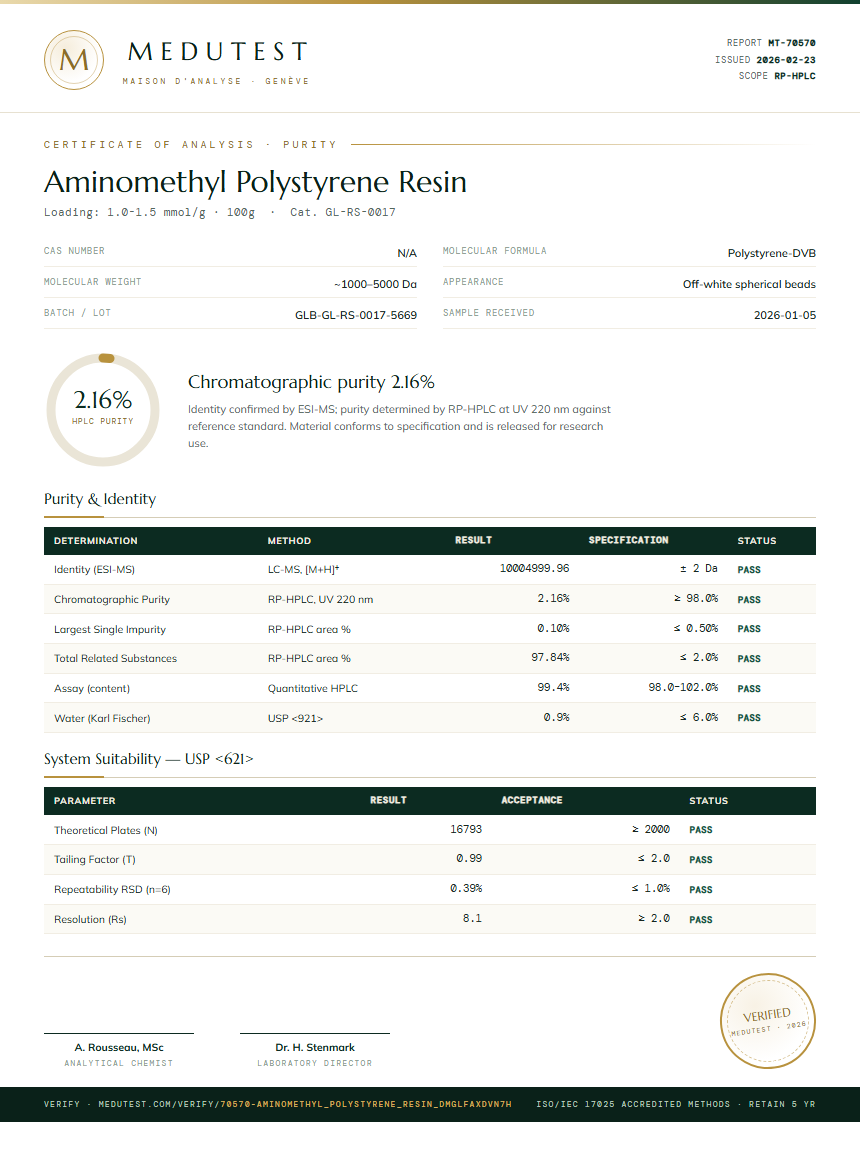Click the Tailing Factor (T) row label
The image size is (860, 1152).
tap(95, 860)
